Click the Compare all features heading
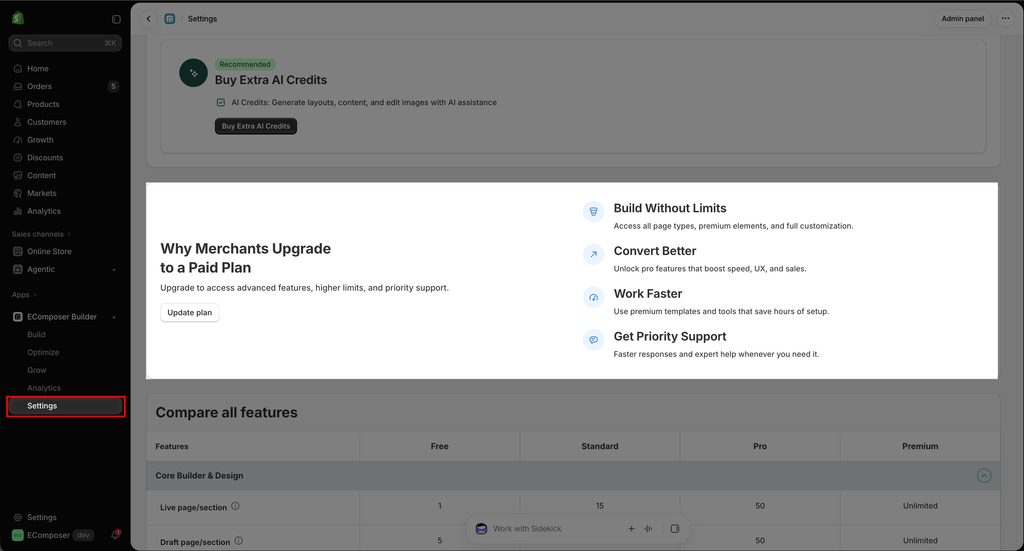 (227, 413)
